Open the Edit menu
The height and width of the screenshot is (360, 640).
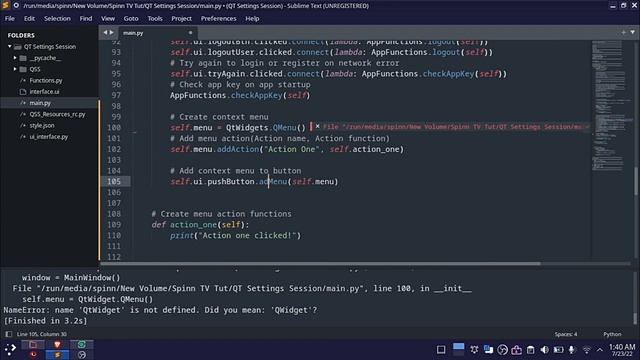click(29, 18)
